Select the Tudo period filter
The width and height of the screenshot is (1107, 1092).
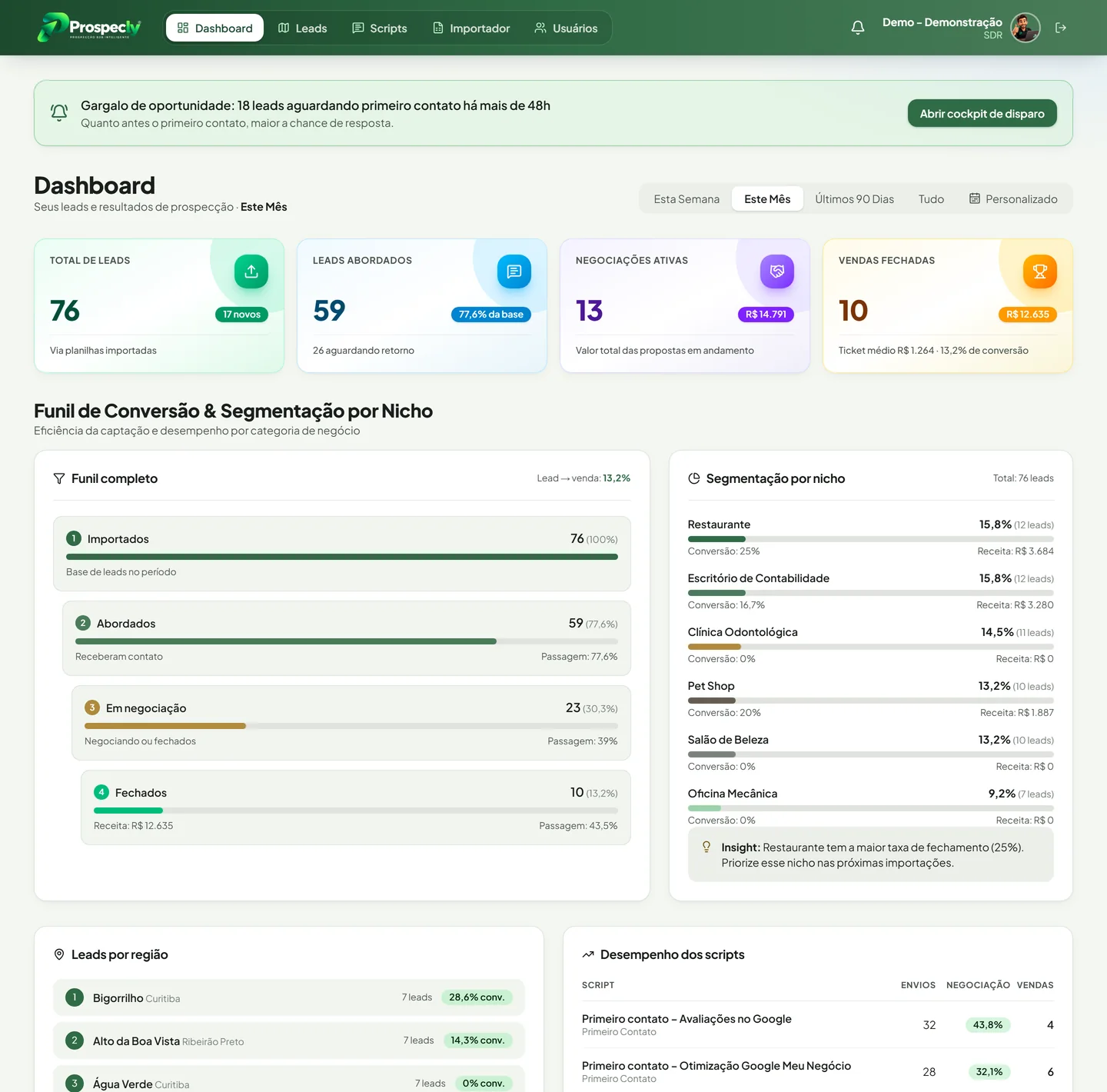(931, 199)
